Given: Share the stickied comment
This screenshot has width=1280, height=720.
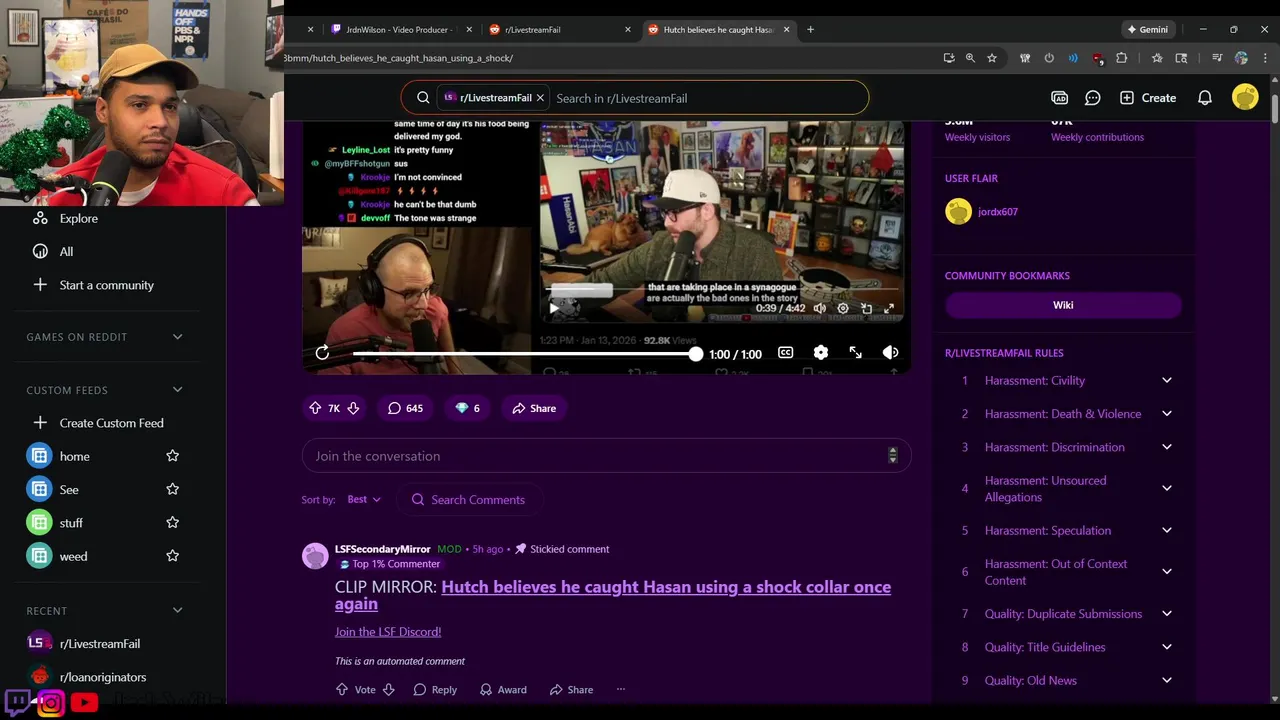Looking at the screenshot, I should (x=570, y=690).
